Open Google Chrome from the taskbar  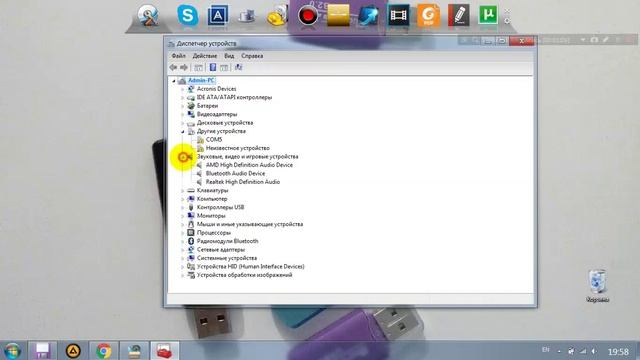pyautogui.click(x=104, y=351)
